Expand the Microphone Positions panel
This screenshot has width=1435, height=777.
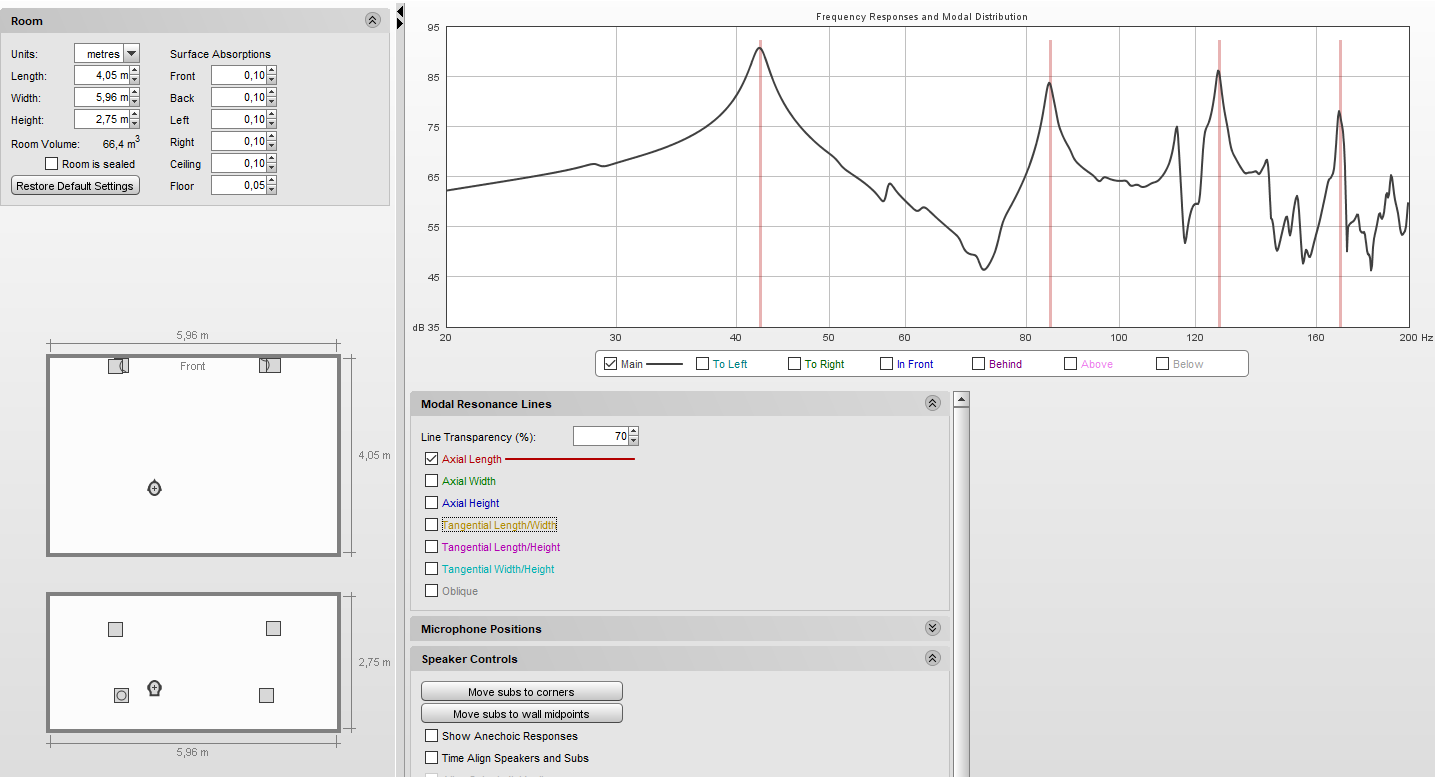click(x=932, y=629)
